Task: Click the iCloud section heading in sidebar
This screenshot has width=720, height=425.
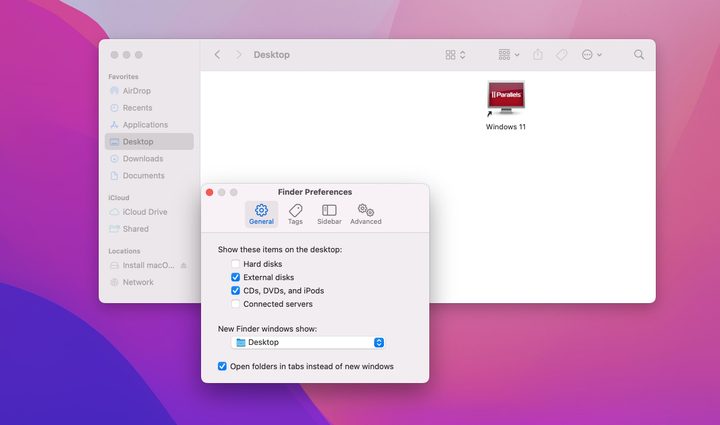Action: (118, 198)
